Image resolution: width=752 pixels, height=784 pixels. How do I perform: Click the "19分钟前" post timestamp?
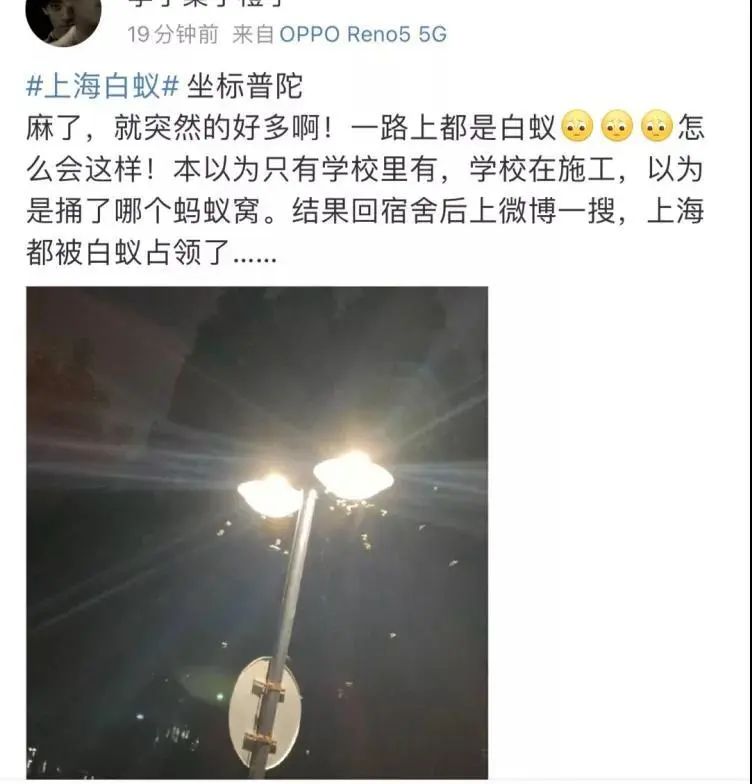tap(172, 34)
